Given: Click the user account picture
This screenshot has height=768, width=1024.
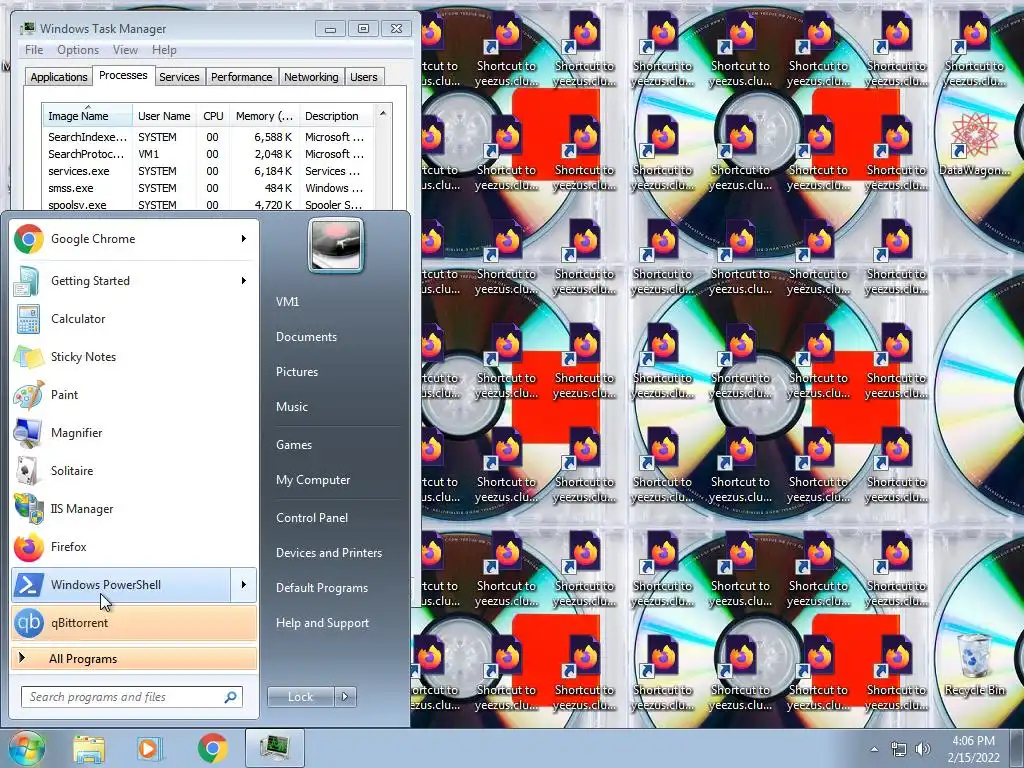Looking at the screenshot, I should point(336,246).
